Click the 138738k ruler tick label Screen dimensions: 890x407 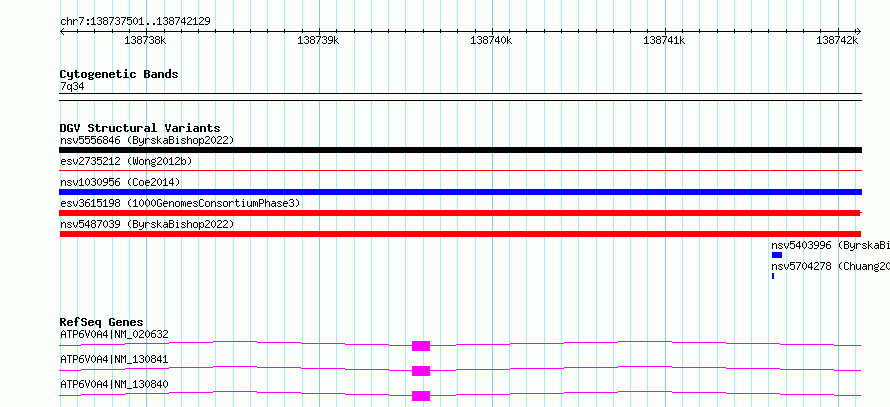click(x=145, y=40)
